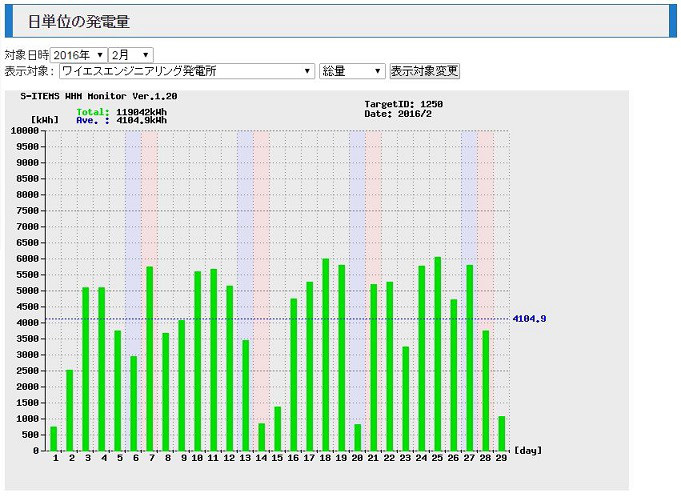
Task: Click the 6000 y-axis label
Action: tap(28, 259)
